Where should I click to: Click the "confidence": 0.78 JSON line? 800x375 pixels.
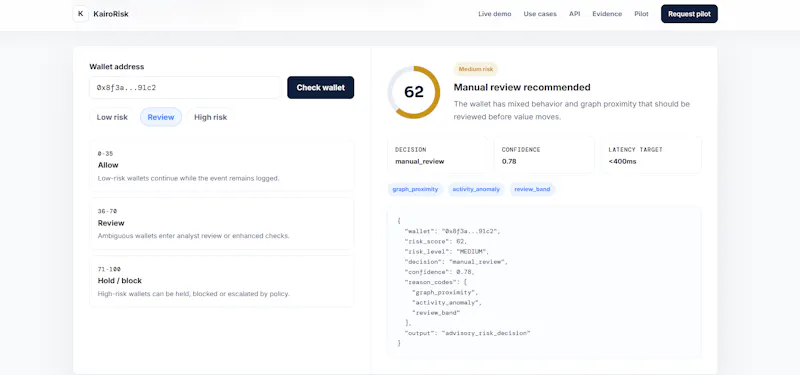click(x=439, y=272)
